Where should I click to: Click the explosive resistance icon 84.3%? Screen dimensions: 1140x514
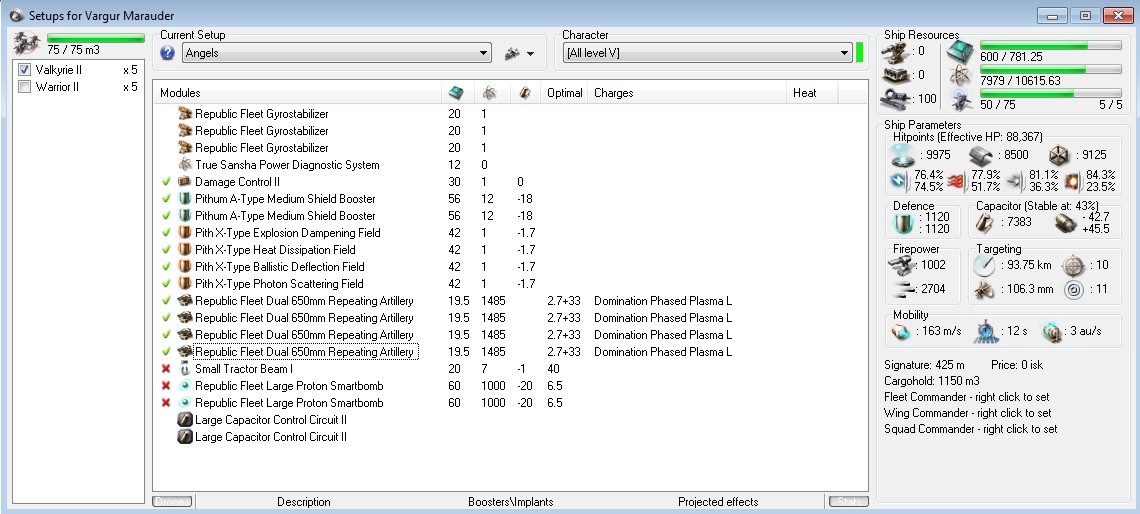point(1072,180)
